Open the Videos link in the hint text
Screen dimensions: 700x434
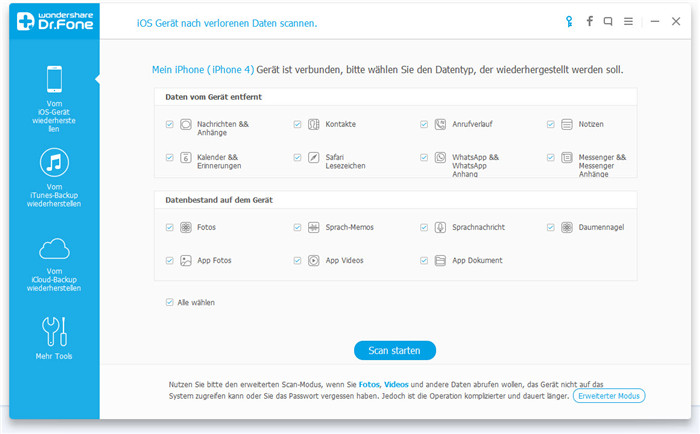[396, 384]
